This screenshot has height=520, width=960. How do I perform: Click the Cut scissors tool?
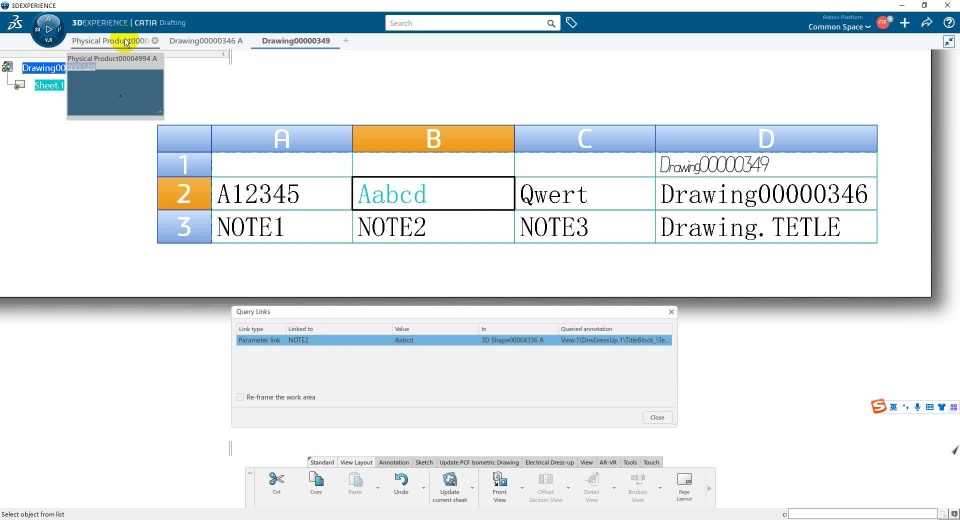[x=276, y=480]
